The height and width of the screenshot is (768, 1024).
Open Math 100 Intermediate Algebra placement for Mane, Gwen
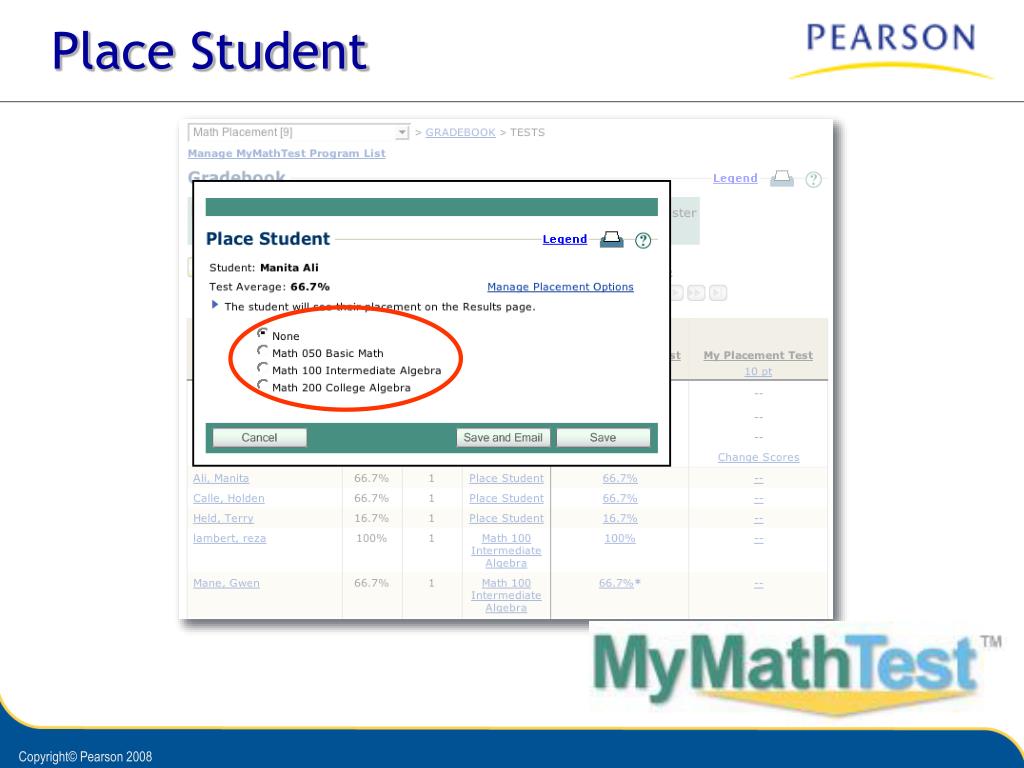click(x=506, y=596)
